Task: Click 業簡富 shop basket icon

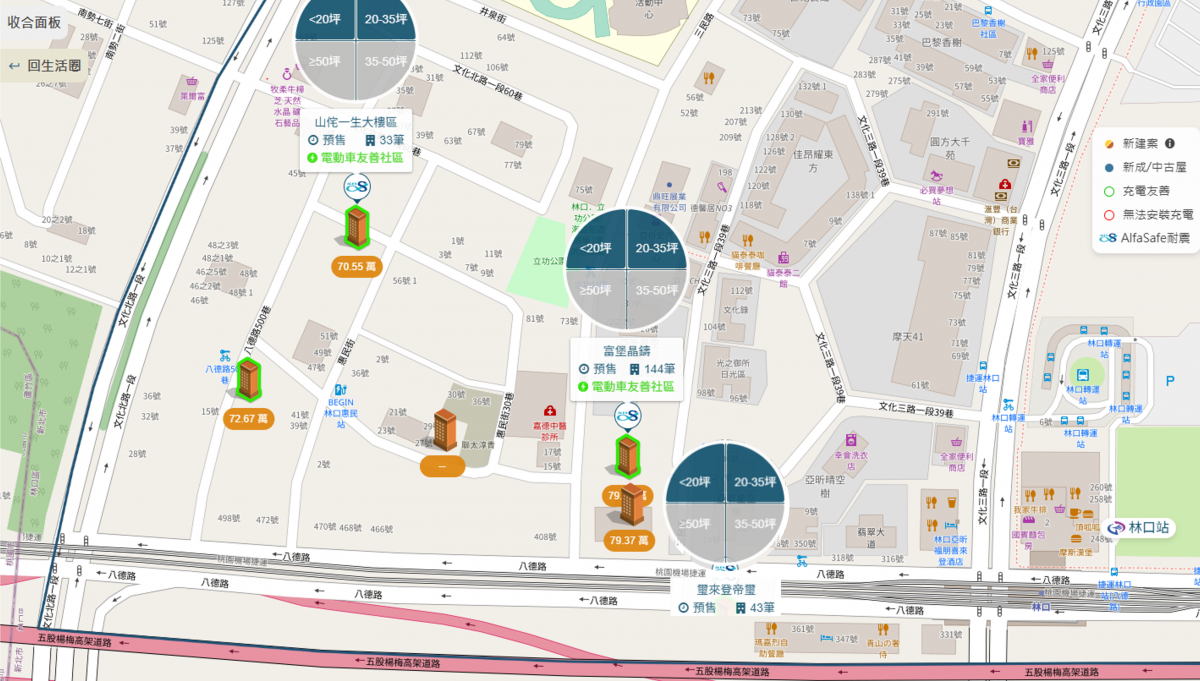Action: click(x=191, y=82)
